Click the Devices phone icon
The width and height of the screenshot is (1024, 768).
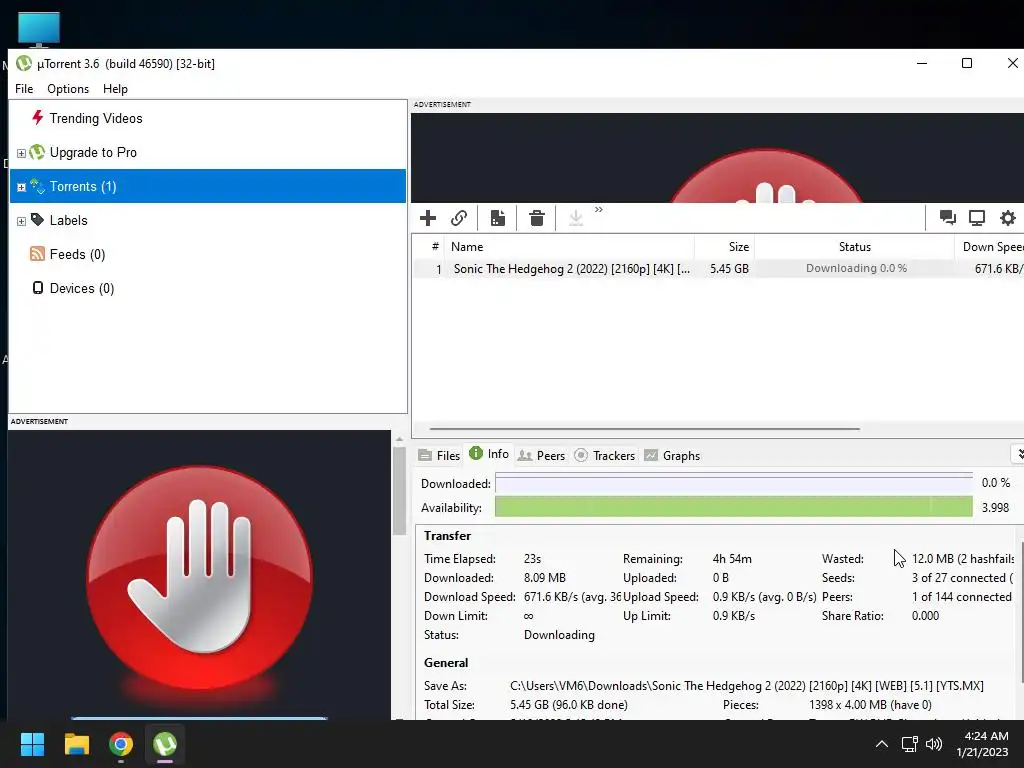38,288
